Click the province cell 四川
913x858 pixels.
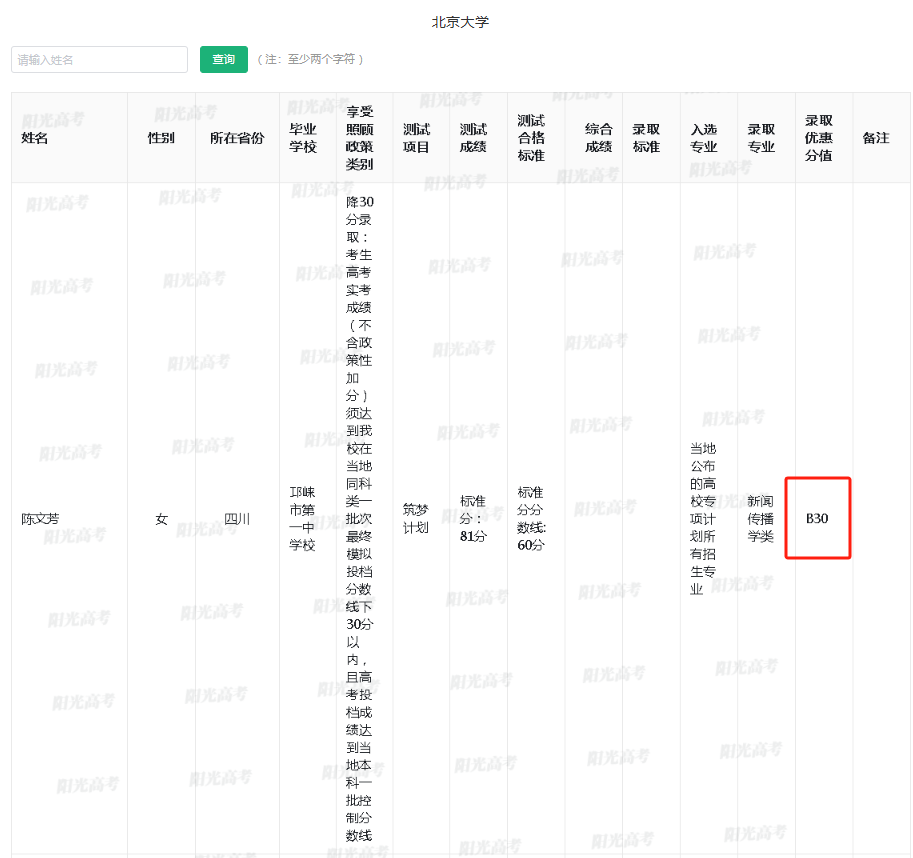pyautogui.click(x=237, y=519)
